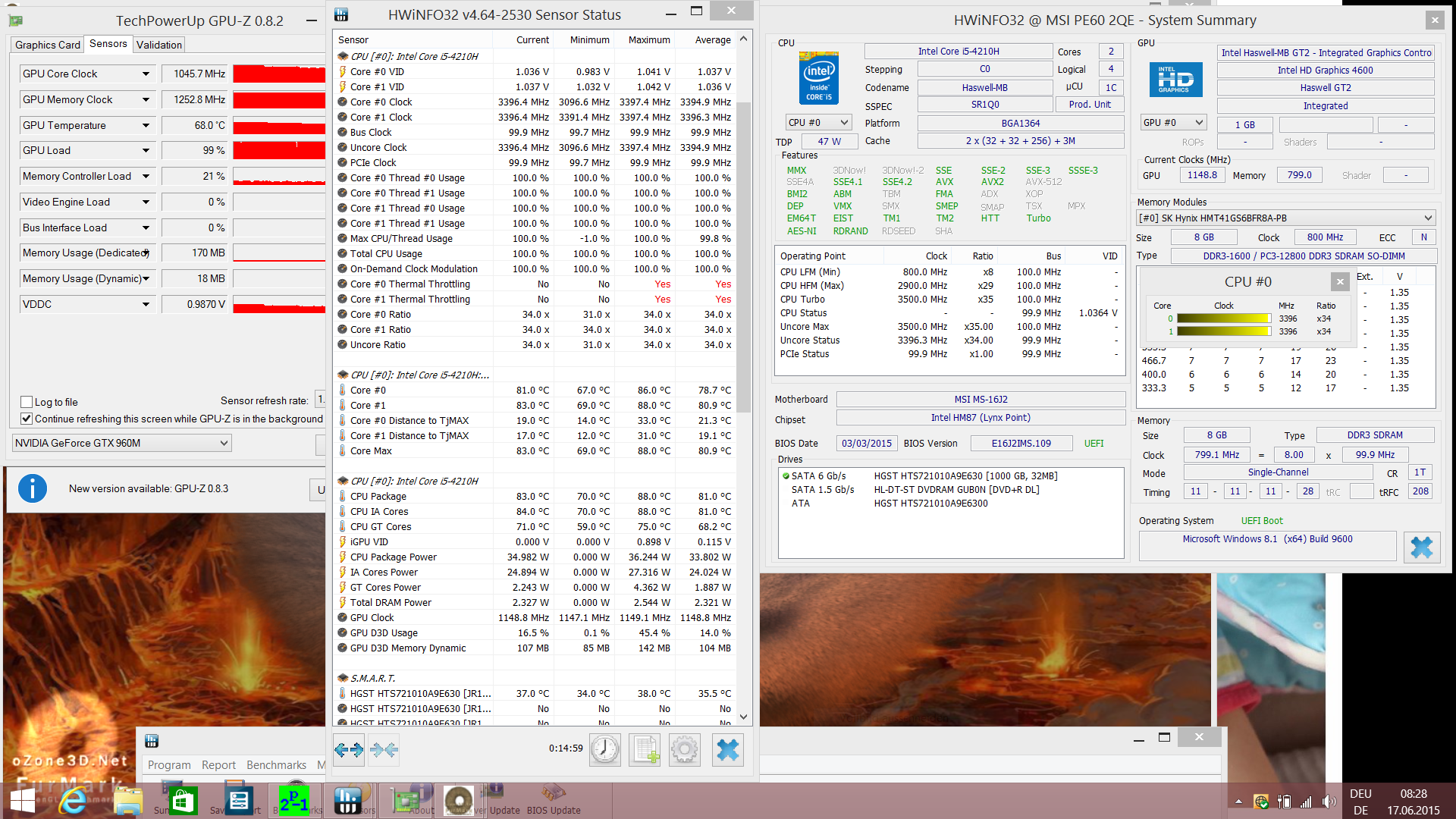This screenshot has height=819, width=1456.
Task: Open the VDDC sensor dropdown
Action: click(x=146, y=304)
